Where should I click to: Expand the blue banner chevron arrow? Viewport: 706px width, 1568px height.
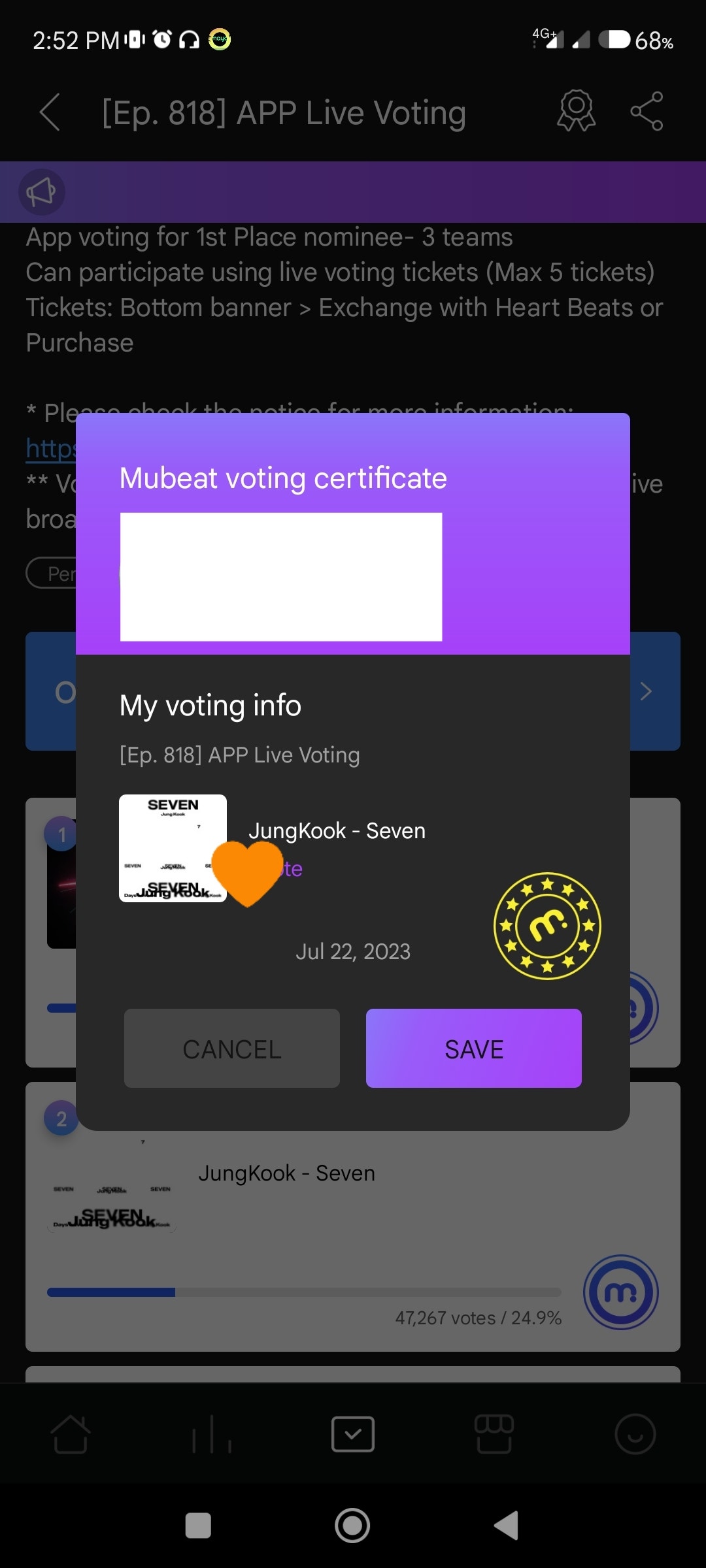pyautogui.click(x=646, y=691)
